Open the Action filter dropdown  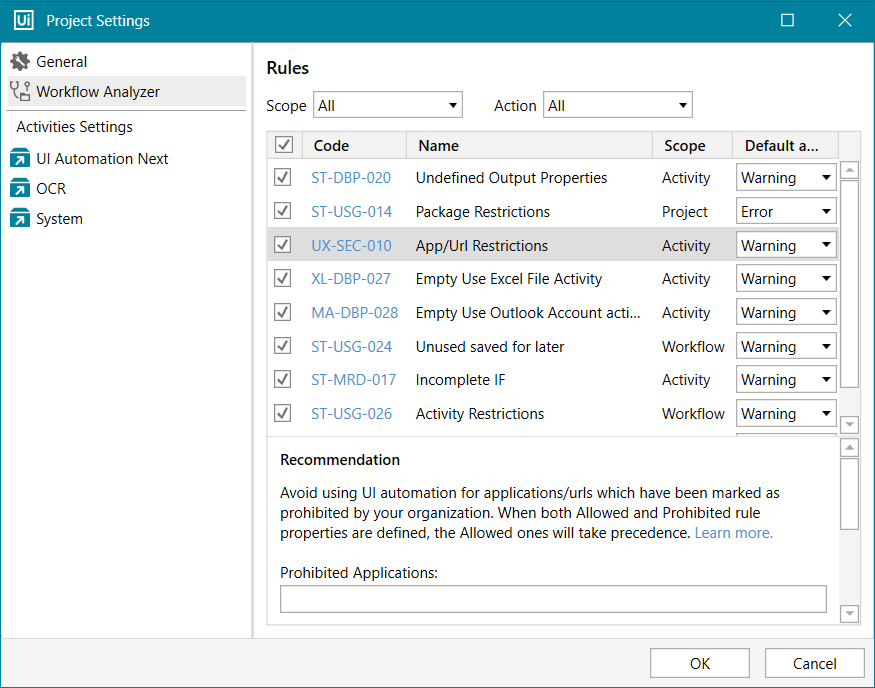pos(618,105)
